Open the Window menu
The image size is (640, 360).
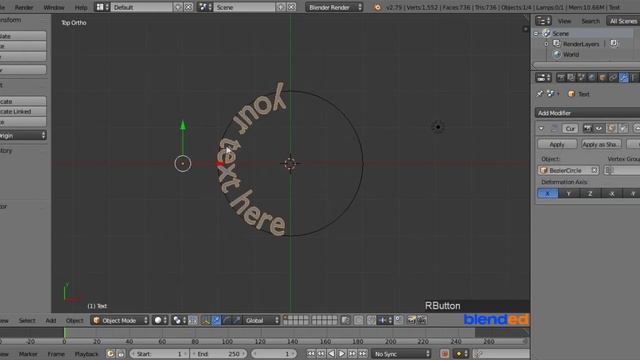54,7
